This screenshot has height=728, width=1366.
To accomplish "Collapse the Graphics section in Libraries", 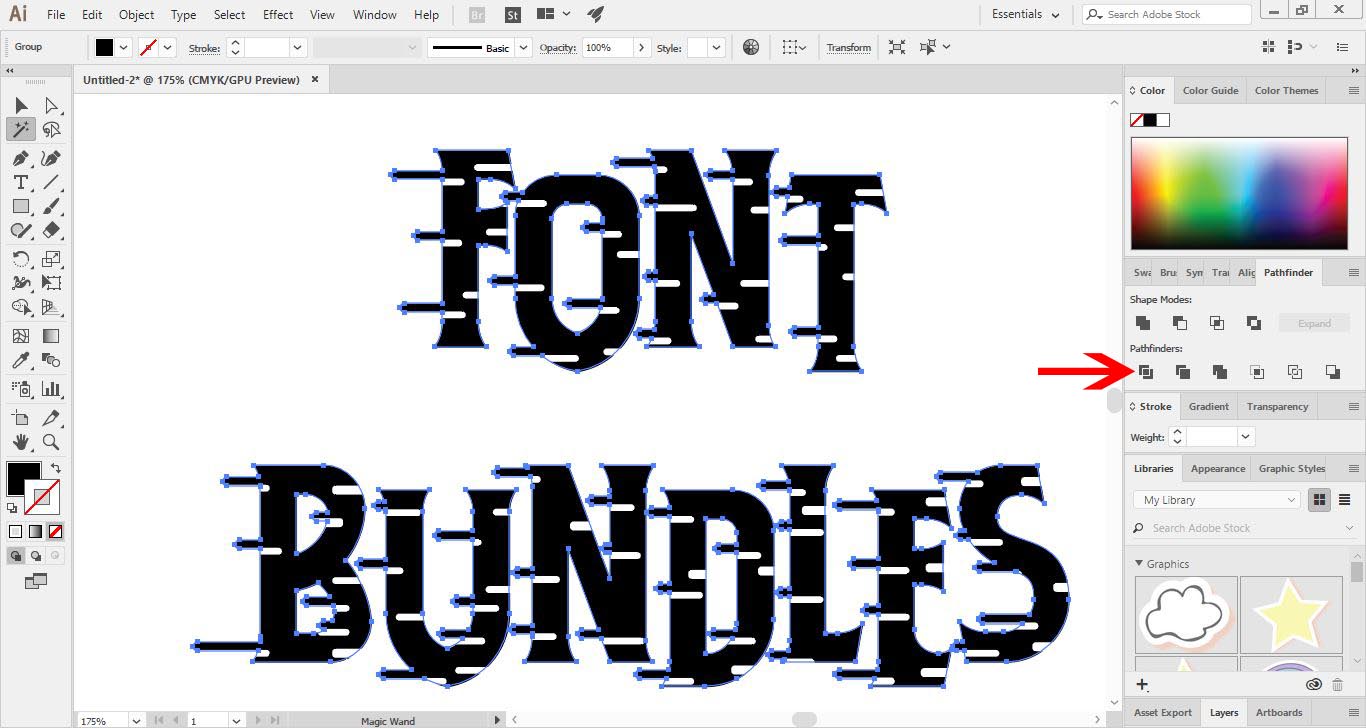I will click(x=1139, y=564).
